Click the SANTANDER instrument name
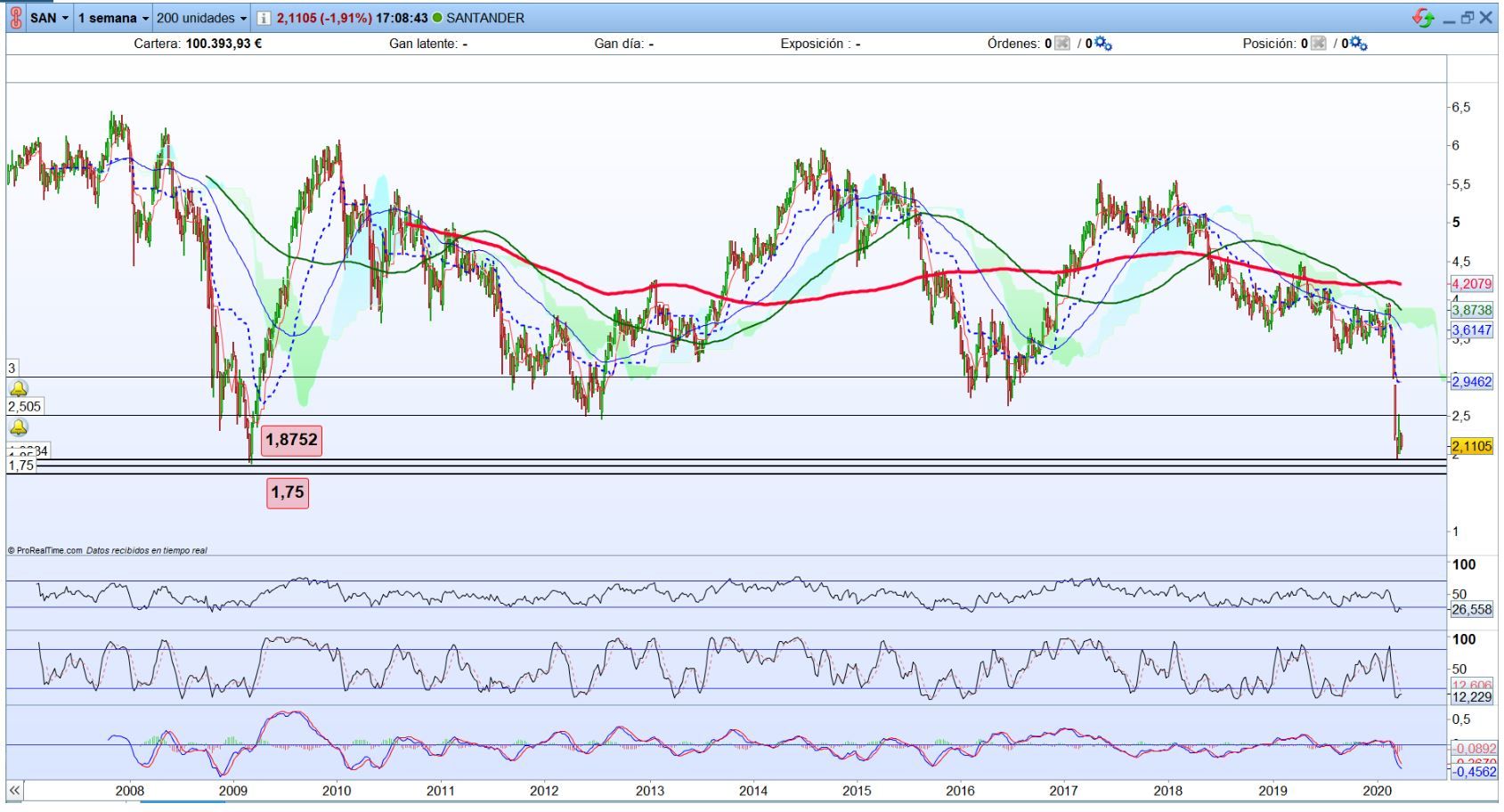The height and width of the screenshot is (812, 1504). point(485,18)
